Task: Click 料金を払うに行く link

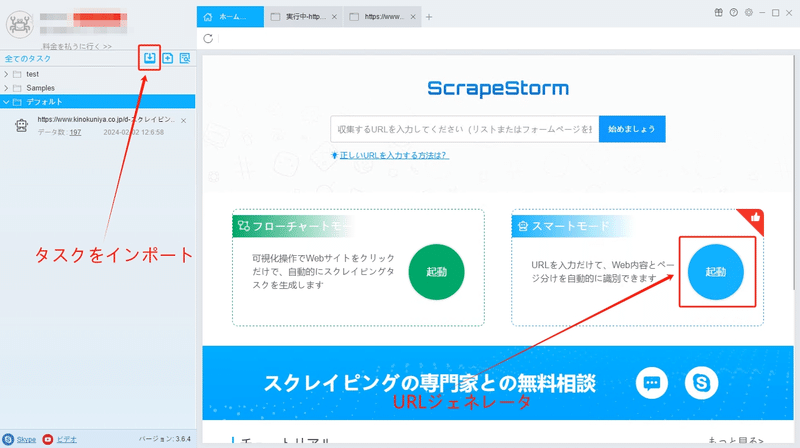Action: [77, 46]
